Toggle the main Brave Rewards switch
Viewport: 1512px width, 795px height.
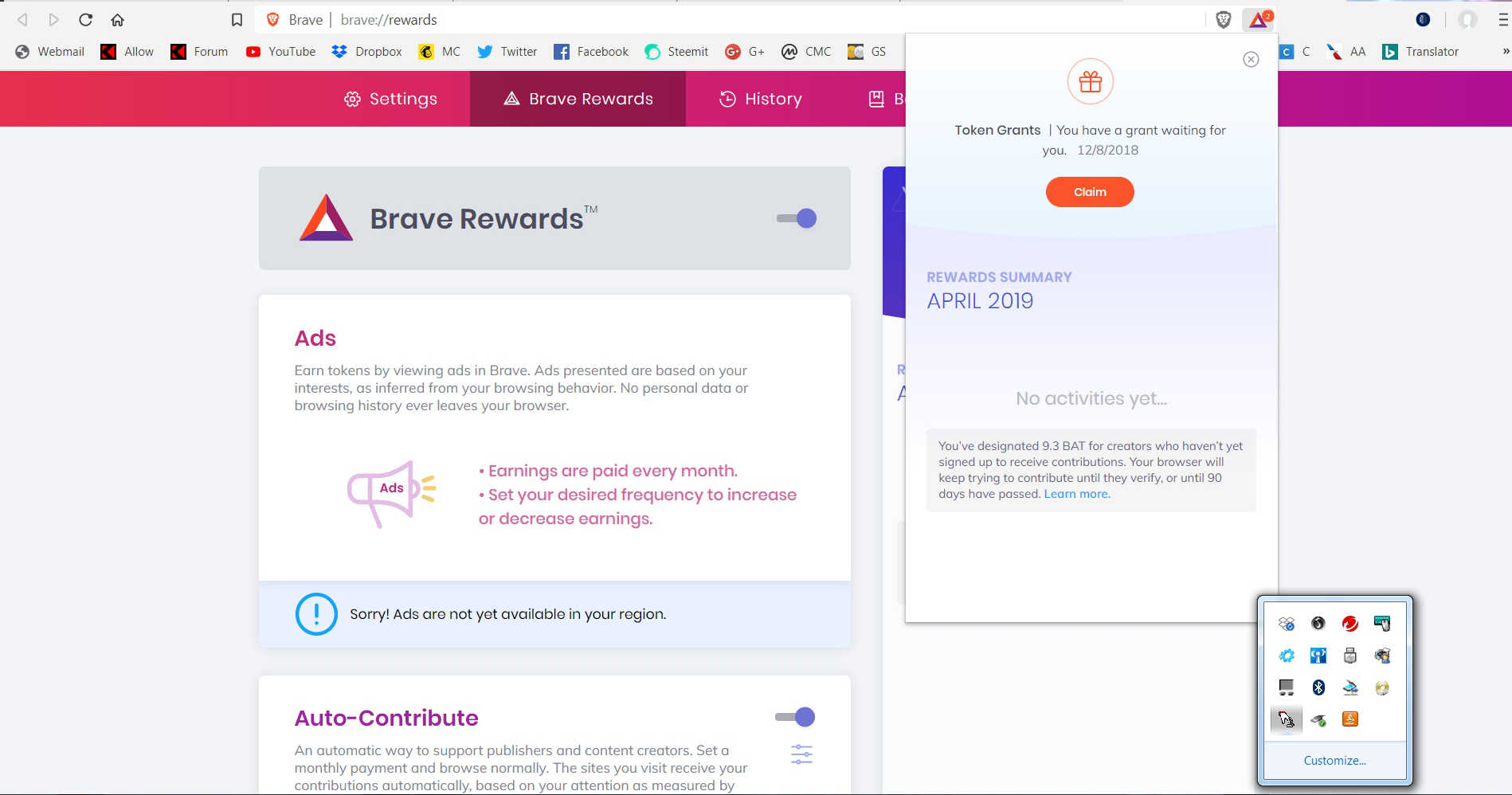click(797, 218)
